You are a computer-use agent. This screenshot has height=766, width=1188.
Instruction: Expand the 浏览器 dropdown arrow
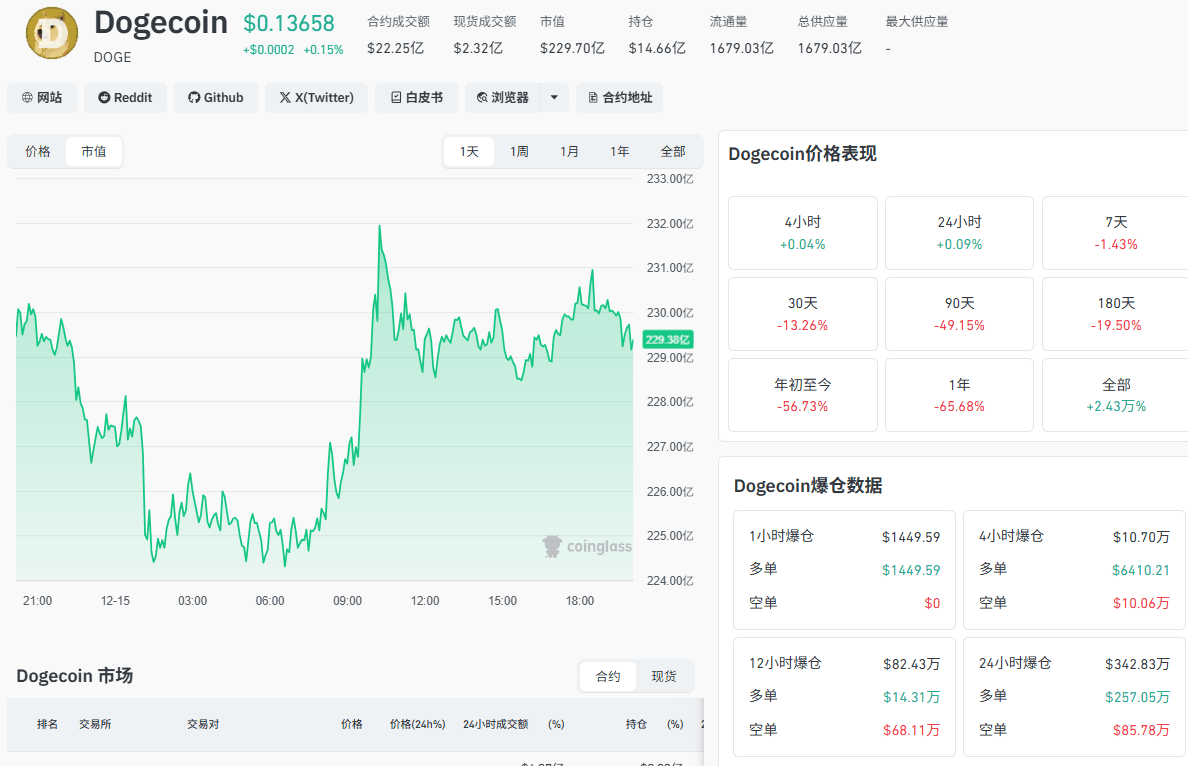(x=555, y=98)
